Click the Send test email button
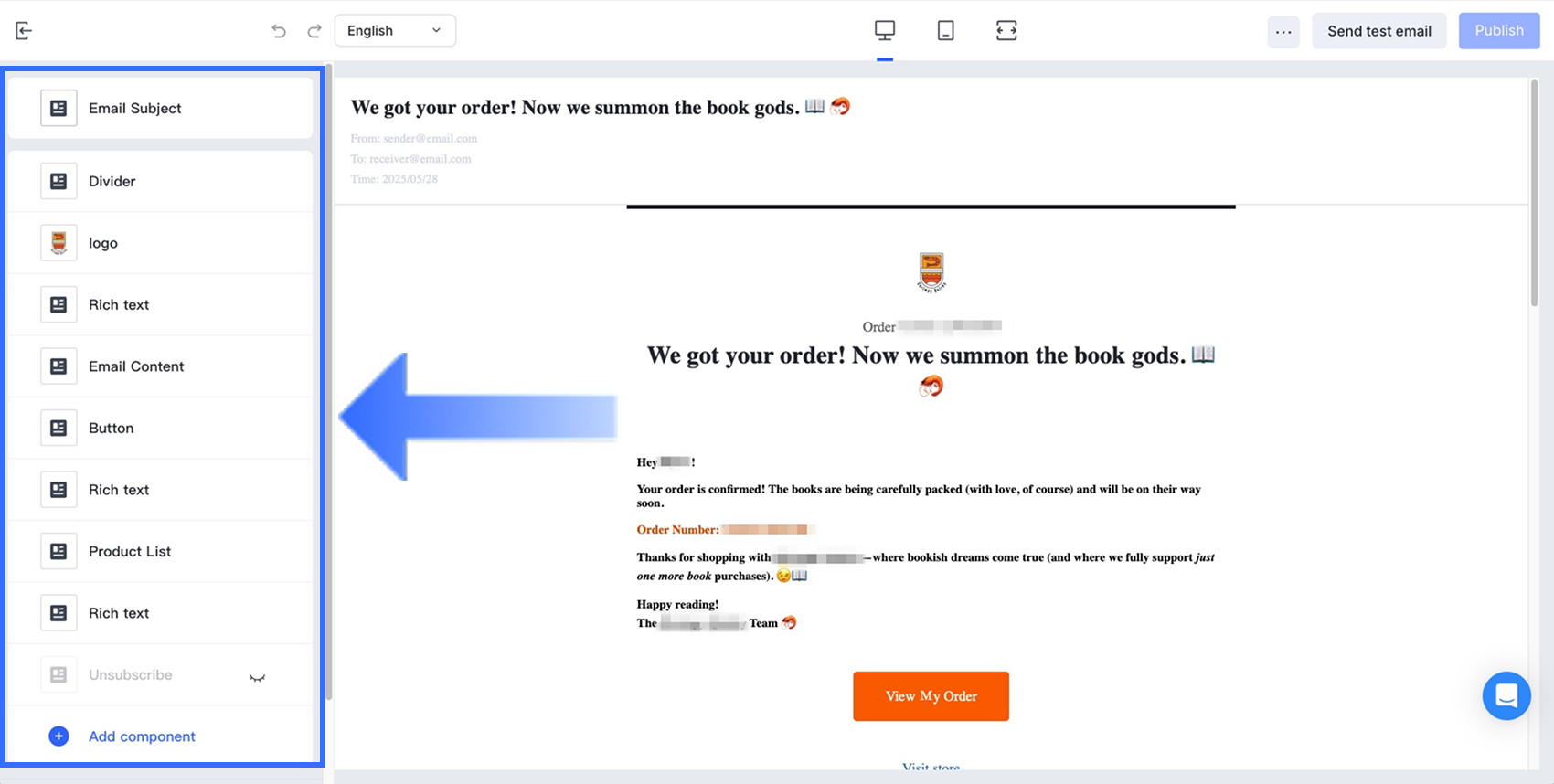 click(x=1379, y=31)
